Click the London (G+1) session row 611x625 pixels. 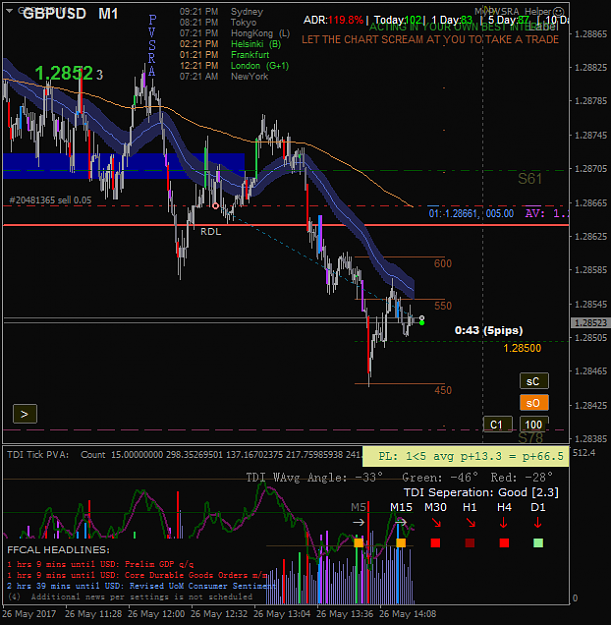pyautogui.click(x=234, y=66)
